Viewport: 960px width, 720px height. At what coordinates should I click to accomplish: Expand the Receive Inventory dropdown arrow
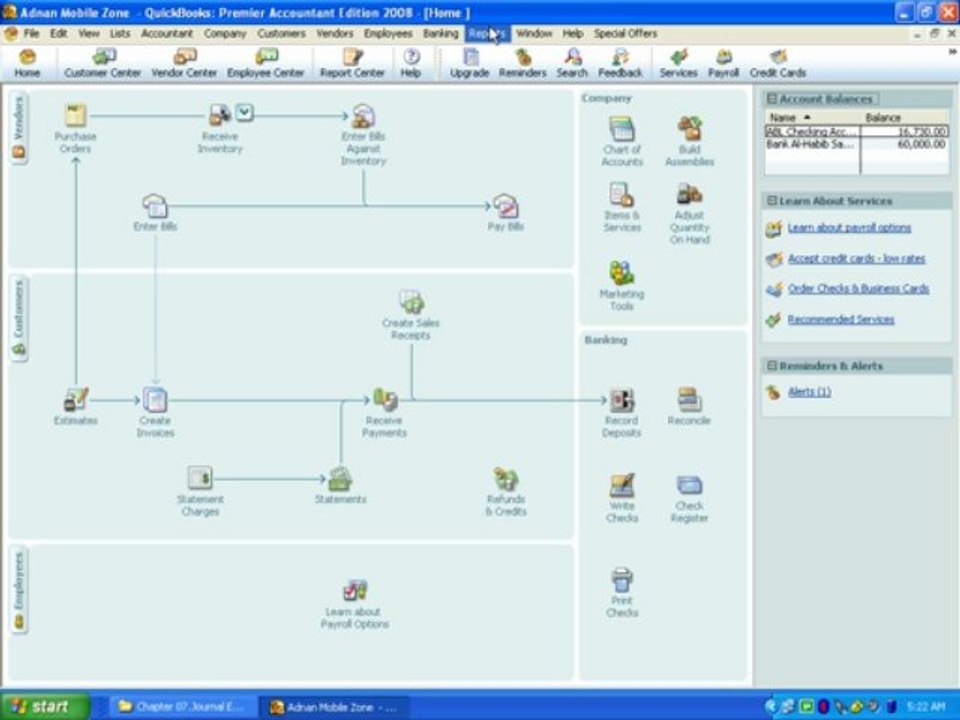pyautogui.click(x=244, y=112)
